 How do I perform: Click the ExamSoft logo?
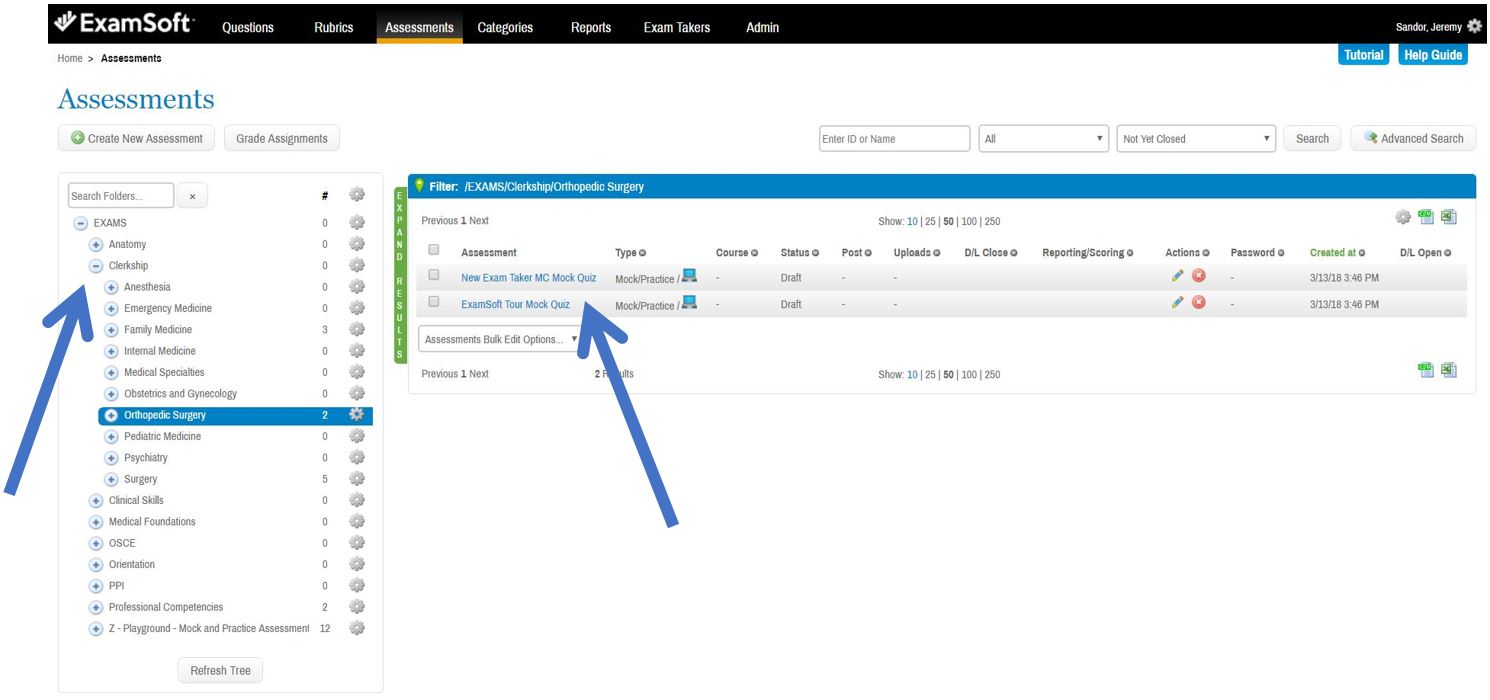pos(124,24)
